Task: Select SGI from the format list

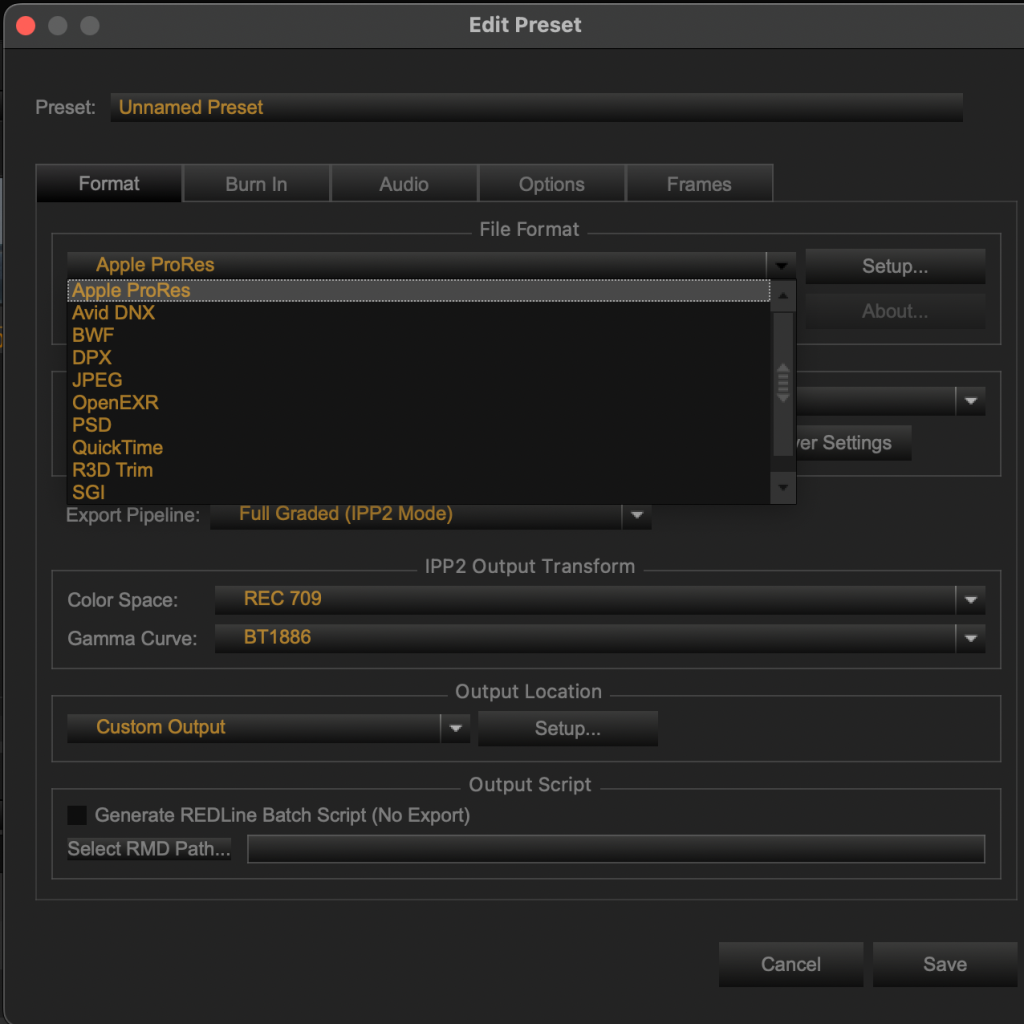Action: [x=419, y=492]
